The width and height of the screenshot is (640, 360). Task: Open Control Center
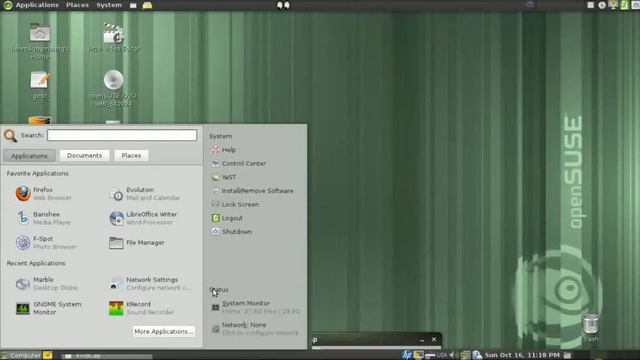click(x=238, y=163)
